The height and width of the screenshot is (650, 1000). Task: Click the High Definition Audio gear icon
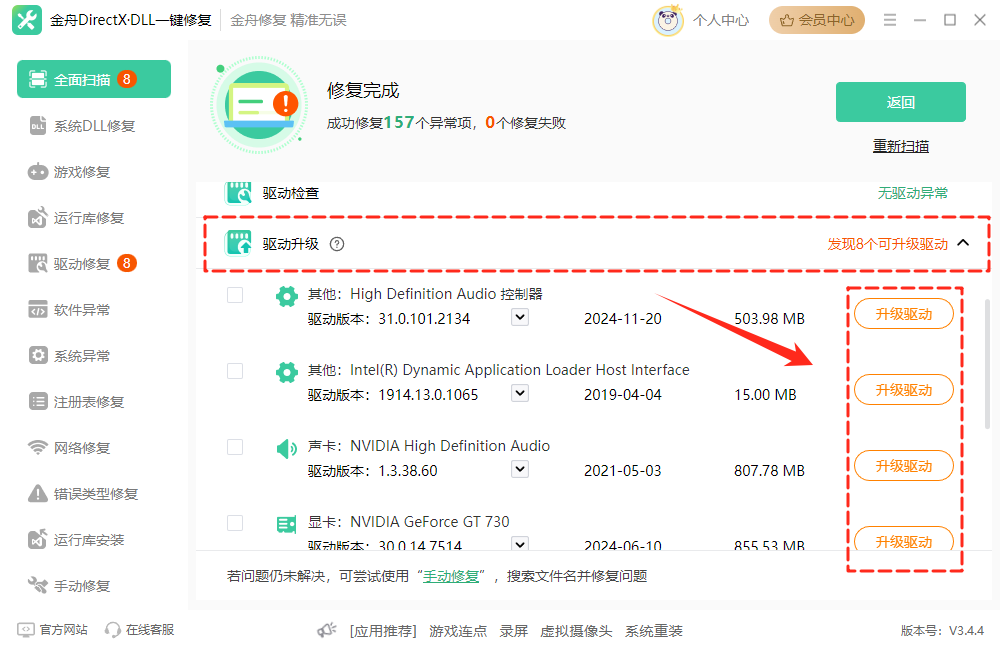pyautogui.click(x=286, y=296)
